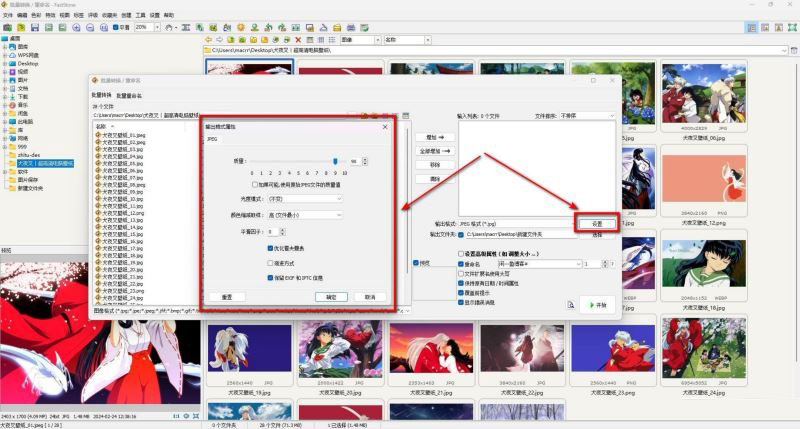The image size is (800, 429).
Task: Click the 全部增加 add all button
Action: [435, 151]
